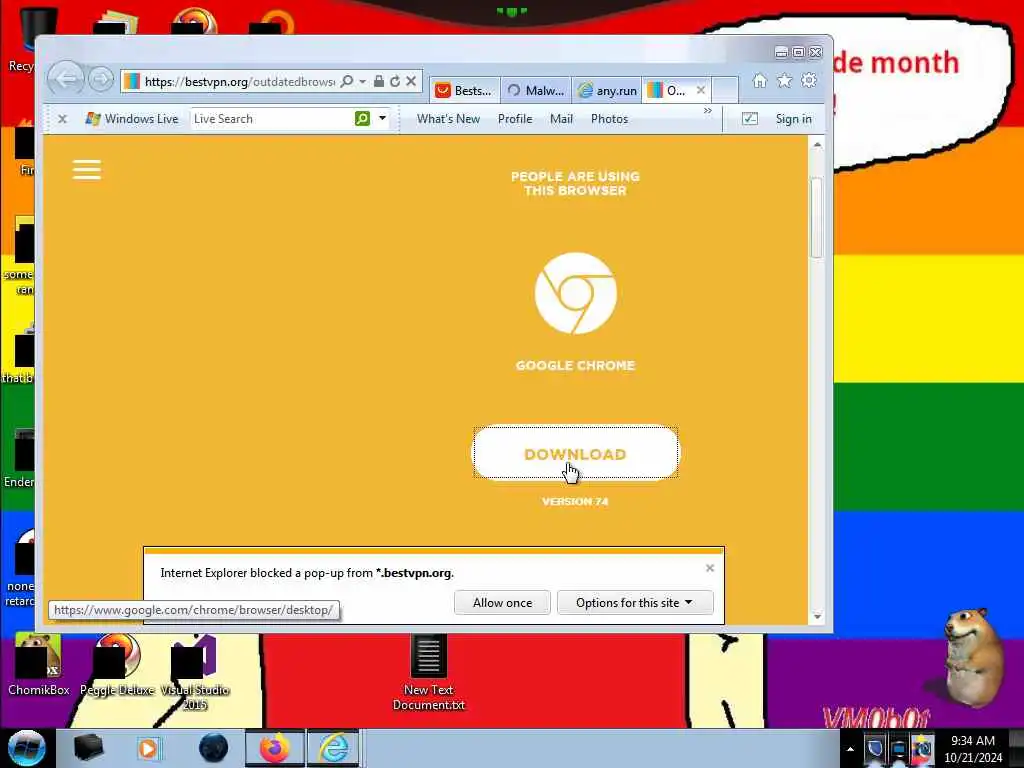Refresh the page with the reload icon
1024x768 pixels.
(x=394, y=82)
